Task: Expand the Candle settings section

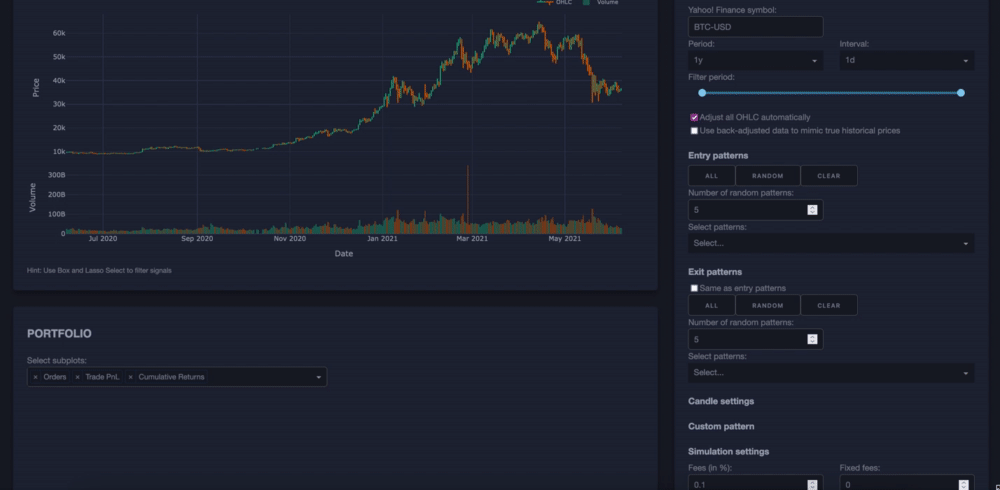Action: 721,401
